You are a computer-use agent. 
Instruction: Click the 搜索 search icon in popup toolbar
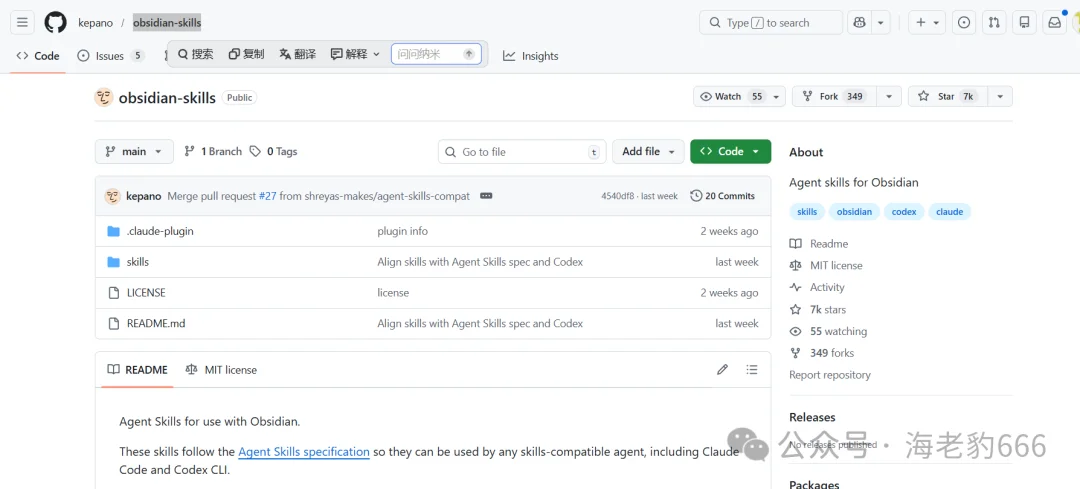click(x=195, y=54)
